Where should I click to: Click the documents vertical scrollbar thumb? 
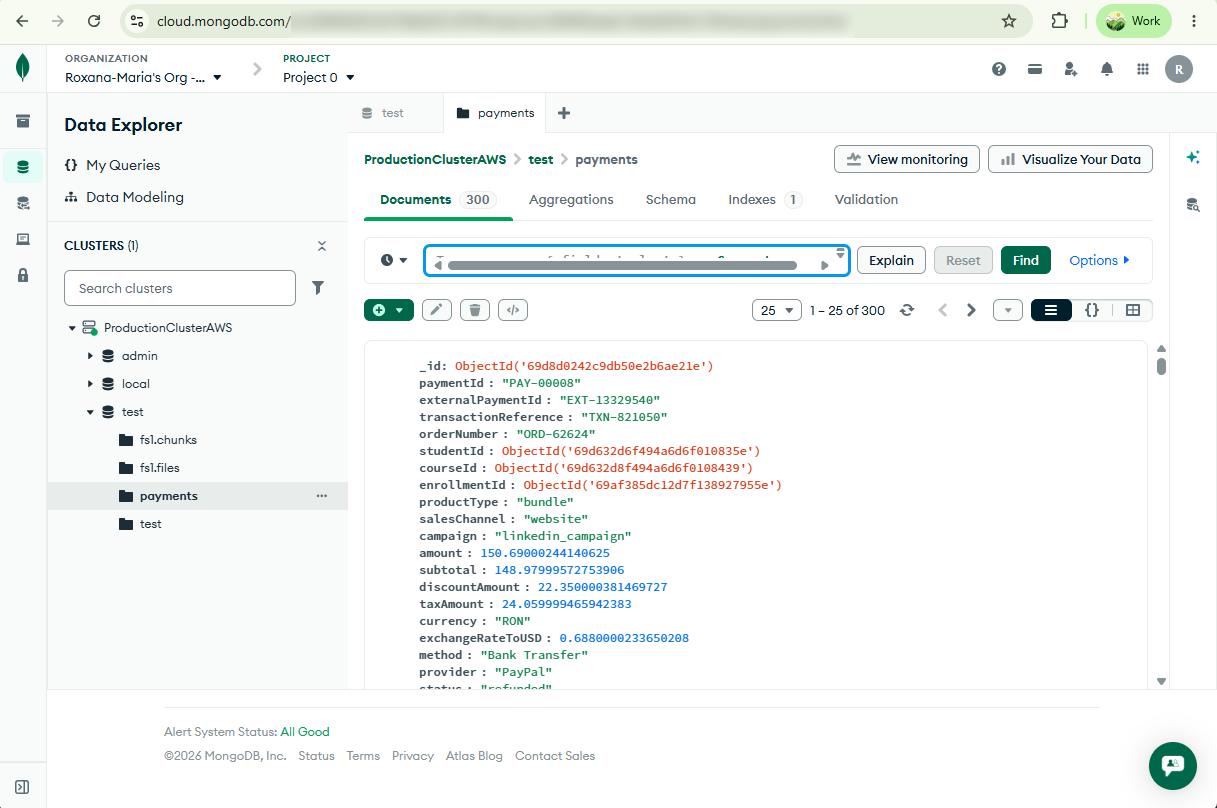pyautogui.click(x=1161, y=366)
